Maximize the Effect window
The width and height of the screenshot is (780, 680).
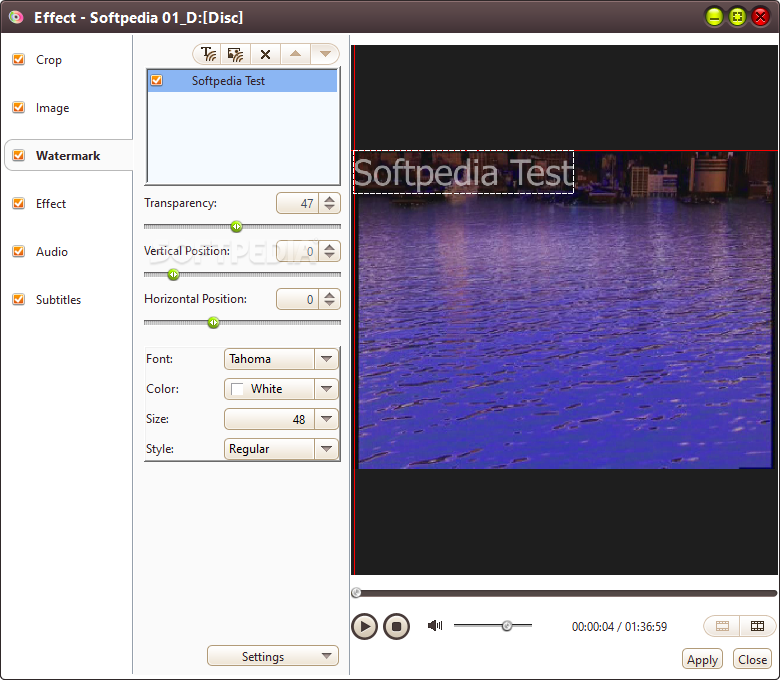(x=737, y=17)
